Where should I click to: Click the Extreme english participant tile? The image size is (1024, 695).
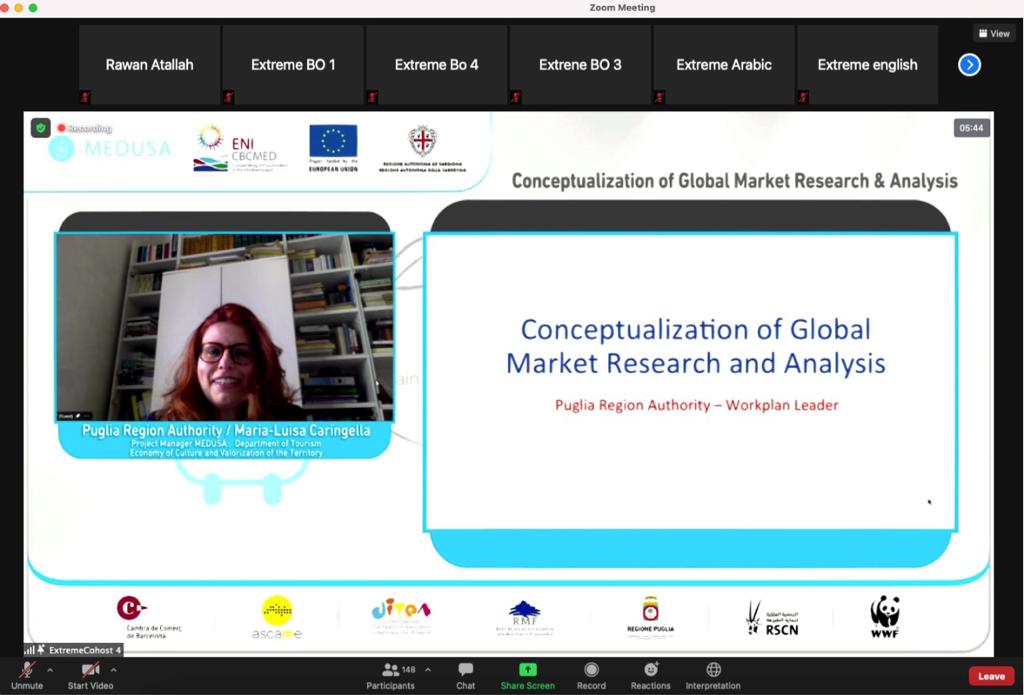(867, 65)
